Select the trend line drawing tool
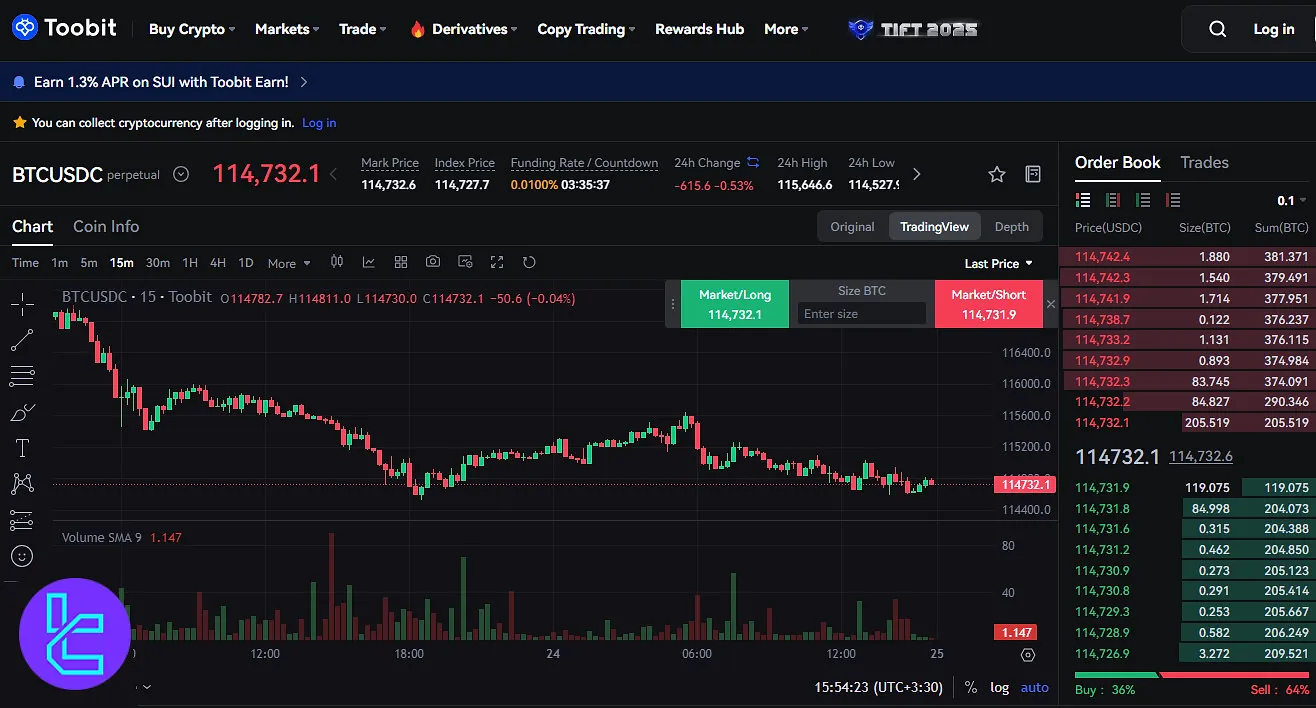This screenshot has width=1316, height=708. click(22, 340)
